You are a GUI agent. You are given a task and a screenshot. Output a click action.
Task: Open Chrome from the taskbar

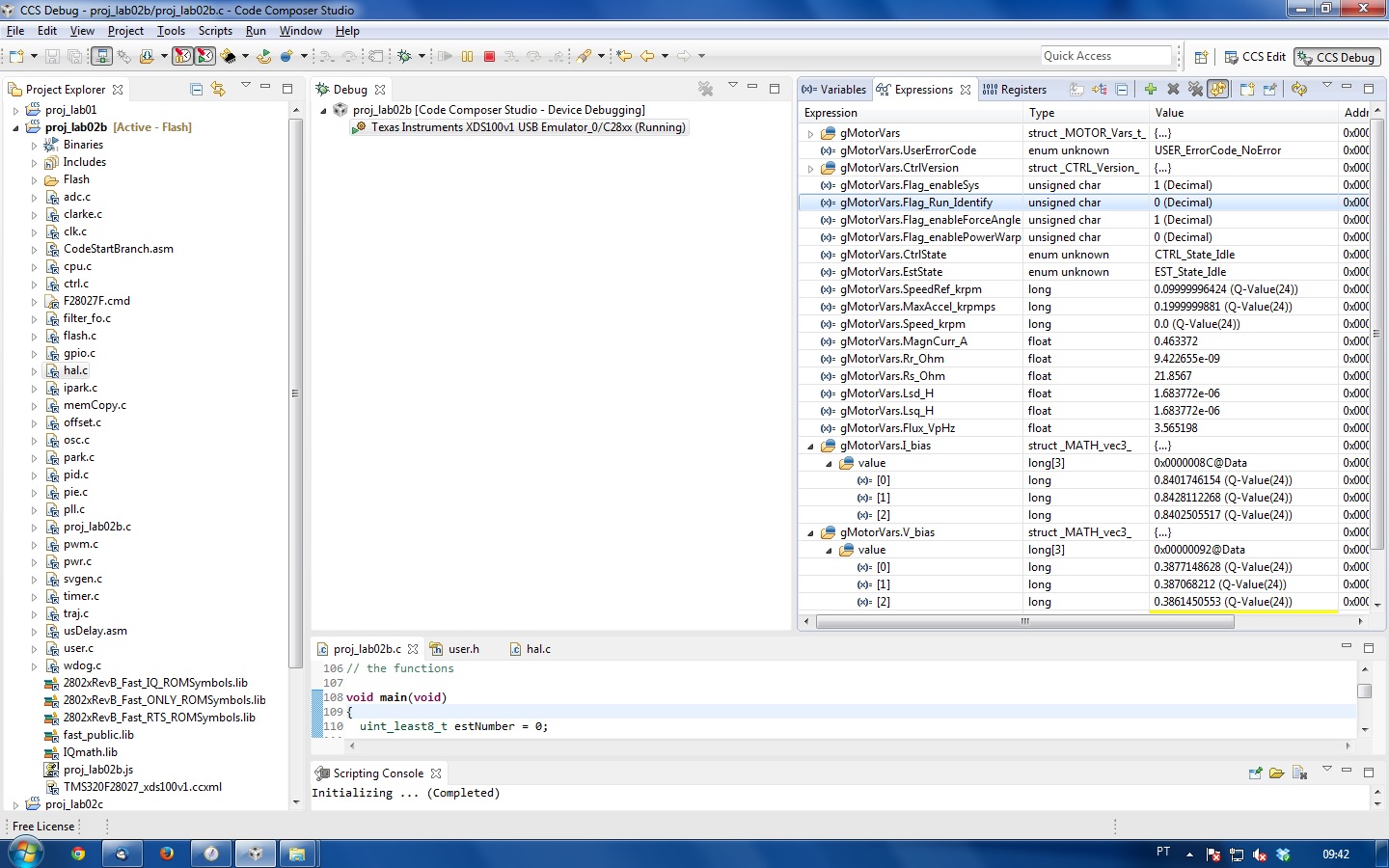78,854
